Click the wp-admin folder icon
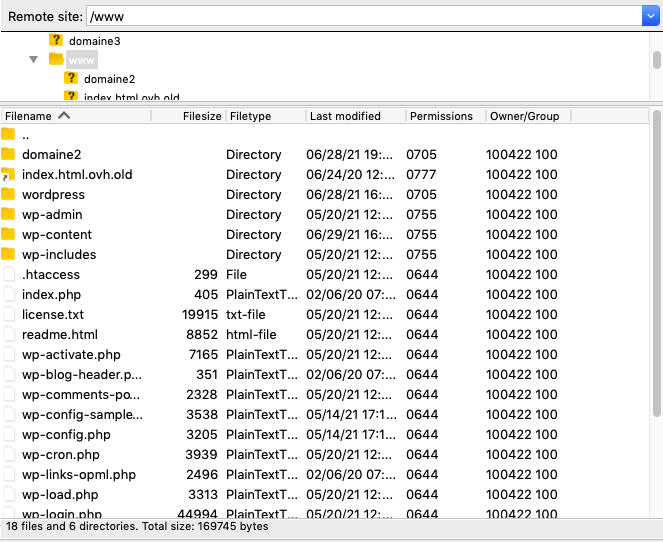This screenshot has height=542, width=663. click(x=9, y=214)
